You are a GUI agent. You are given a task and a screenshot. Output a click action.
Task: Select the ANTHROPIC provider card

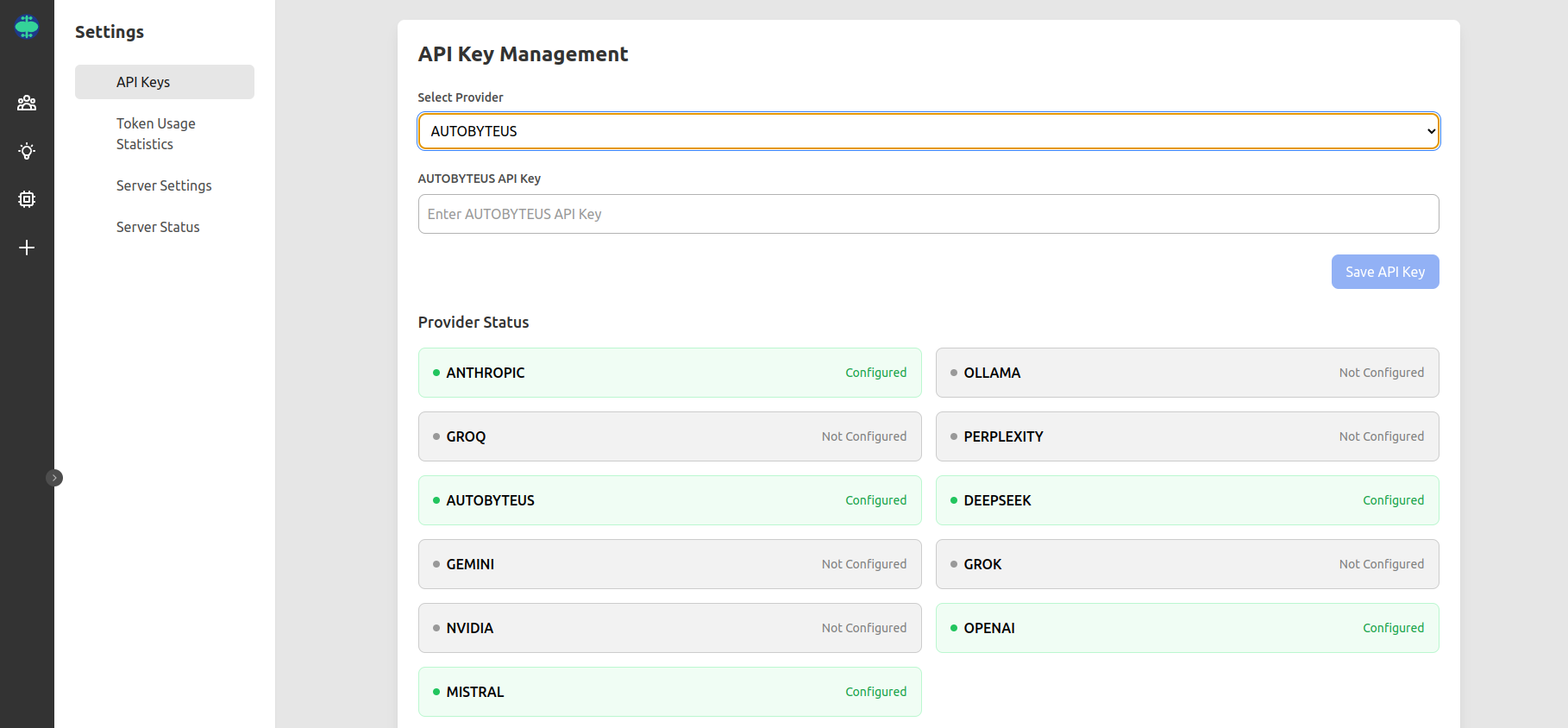tap(670, 373)
